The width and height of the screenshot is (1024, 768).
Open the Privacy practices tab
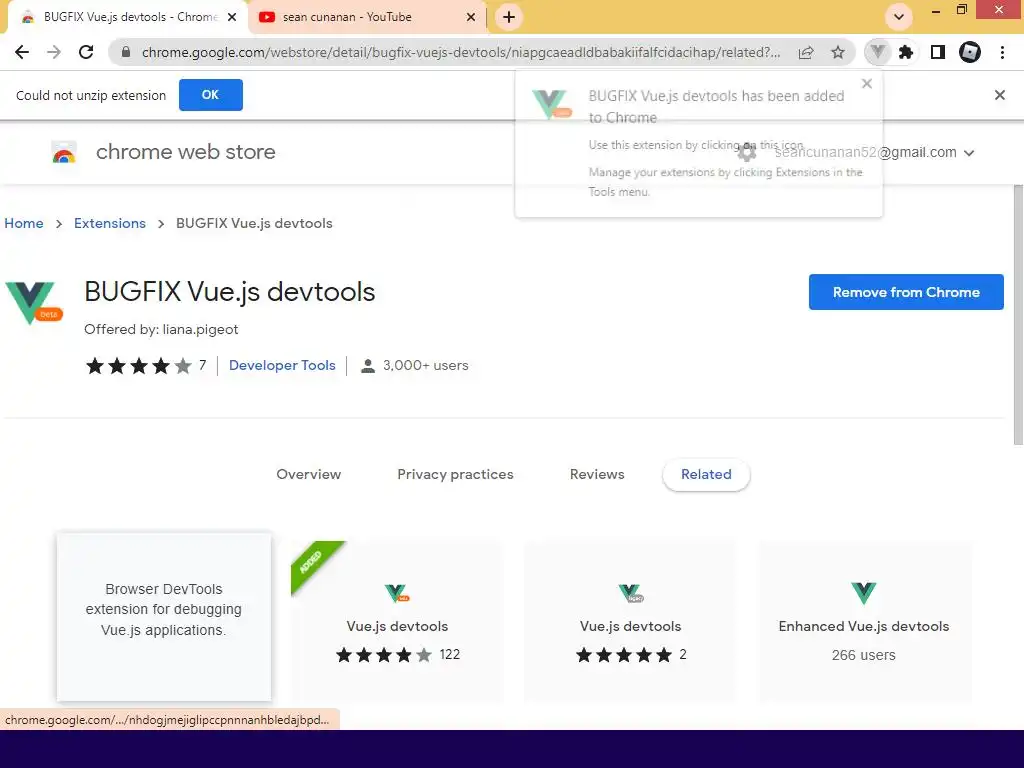coord(455,474)
